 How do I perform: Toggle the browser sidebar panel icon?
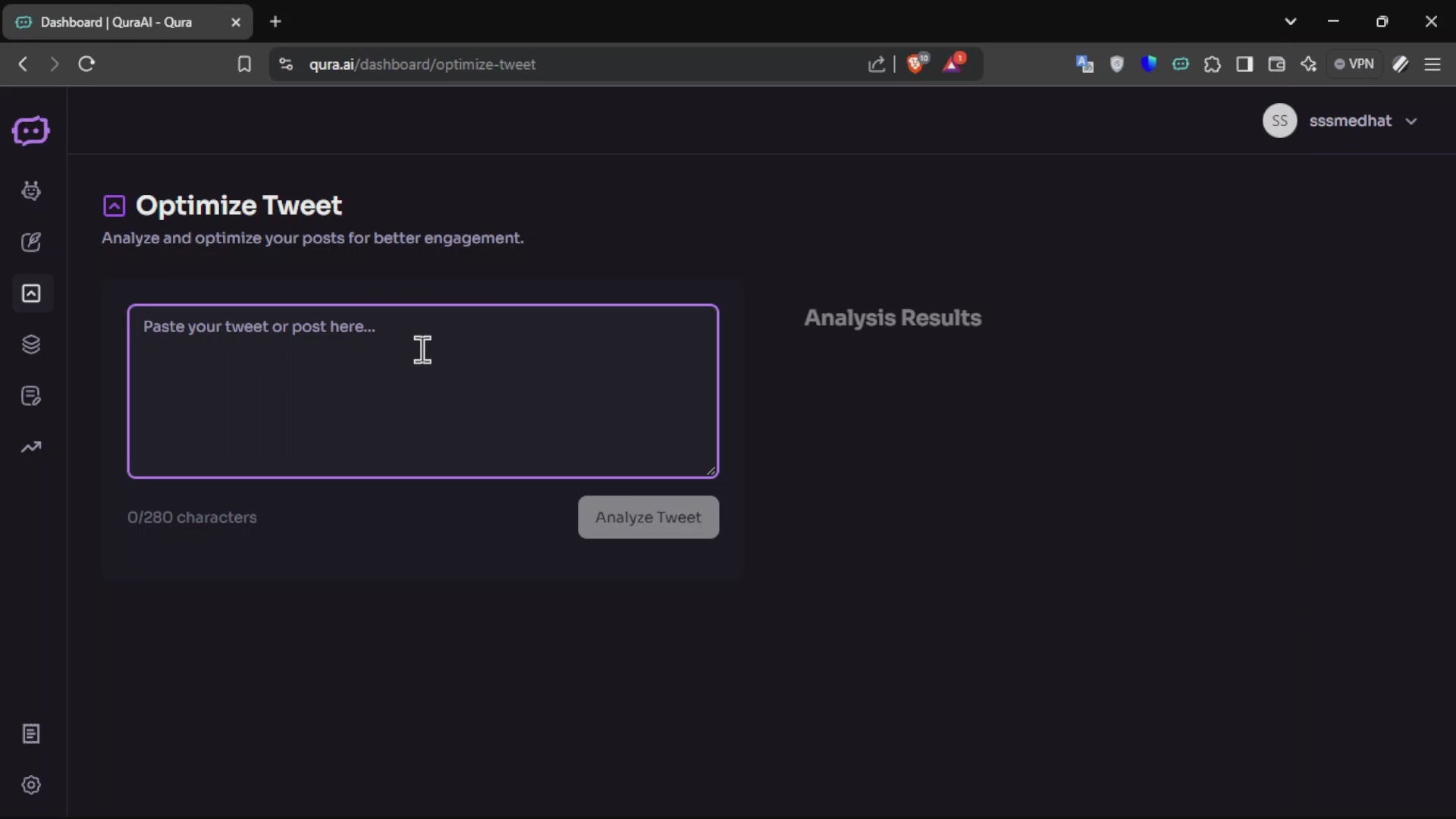tap(1244, 64)
